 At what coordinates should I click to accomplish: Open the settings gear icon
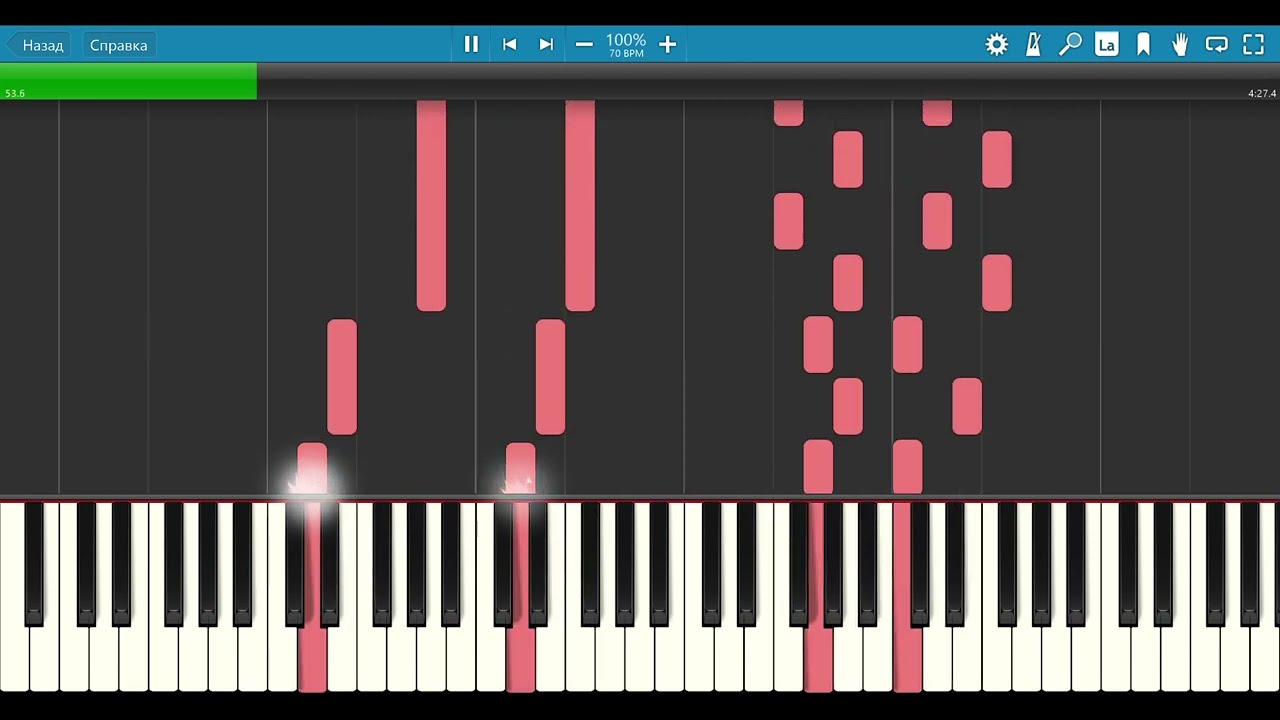click(997, 44)
